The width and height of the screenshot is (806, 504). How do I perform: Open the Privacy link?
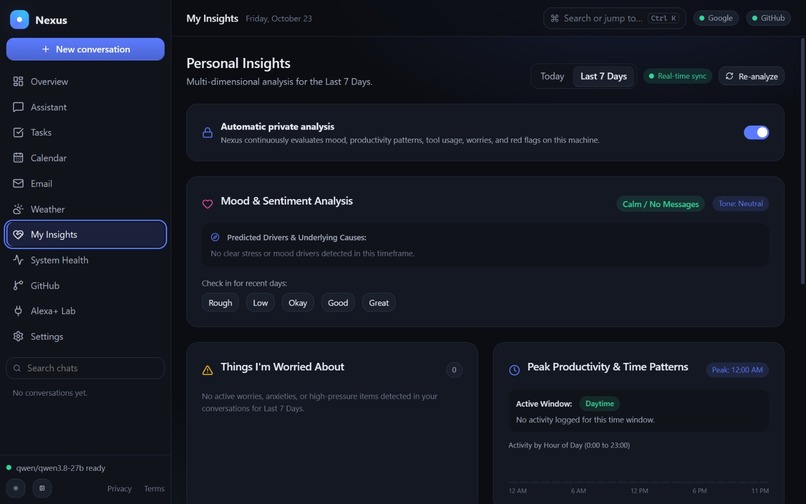[119, 489]
